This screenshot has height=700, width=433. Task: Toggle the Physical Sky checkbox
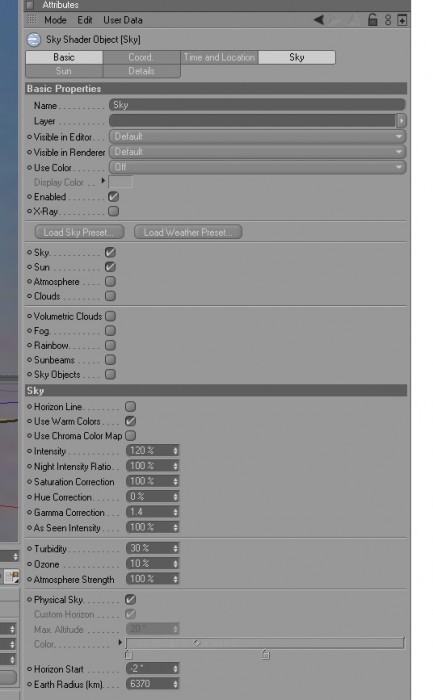[x=130, y=599]
